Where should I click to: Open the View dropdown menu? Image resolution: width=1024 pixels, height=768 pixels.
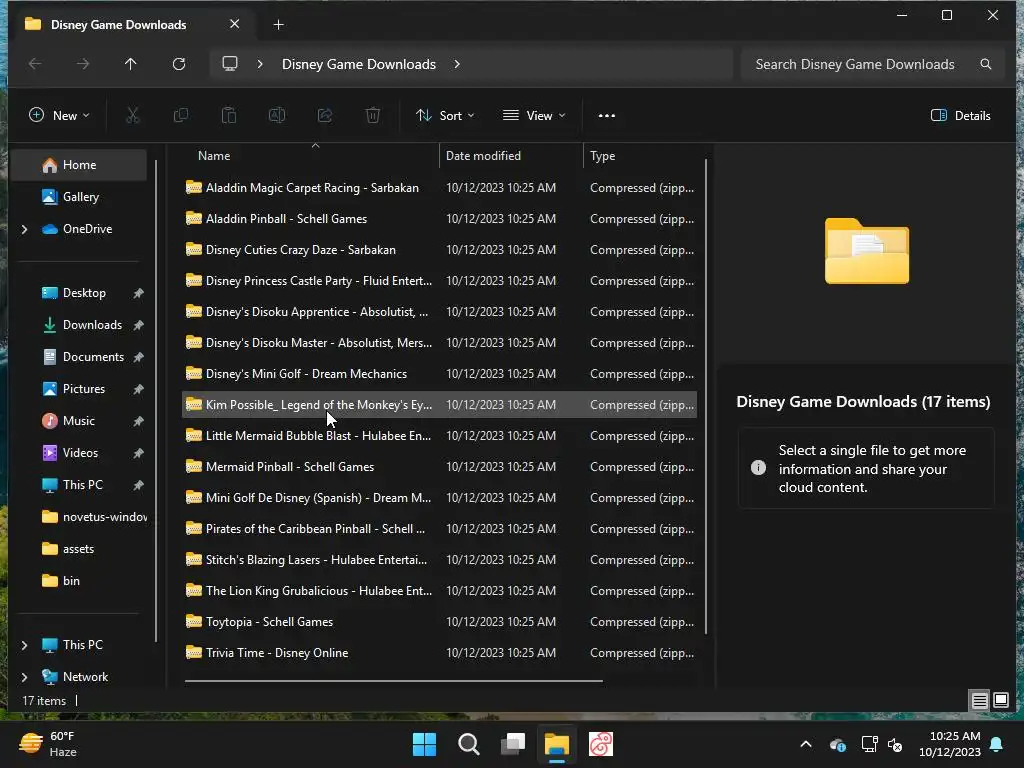(534, 116)
